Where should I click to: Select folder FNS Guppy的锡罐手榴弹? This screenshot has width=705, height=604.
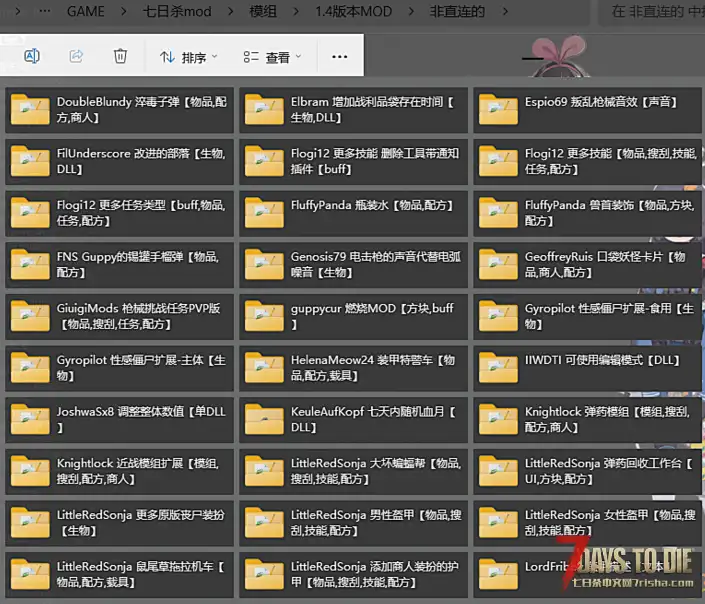(120, 264)
